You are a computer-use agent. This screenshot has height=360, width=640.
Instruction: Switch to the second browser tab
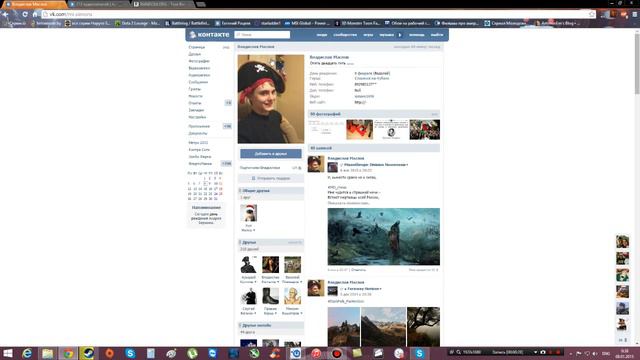[x=98, y=4]
